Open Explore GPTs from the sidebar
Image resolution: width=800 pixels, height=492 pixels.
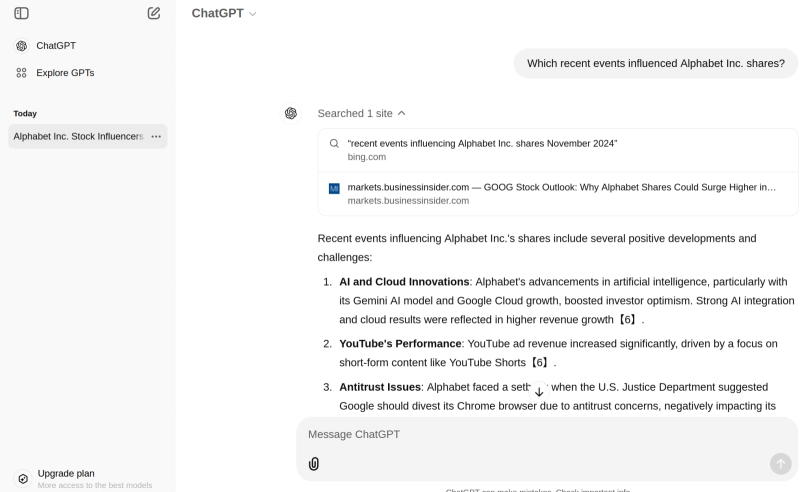pos(65,73)
